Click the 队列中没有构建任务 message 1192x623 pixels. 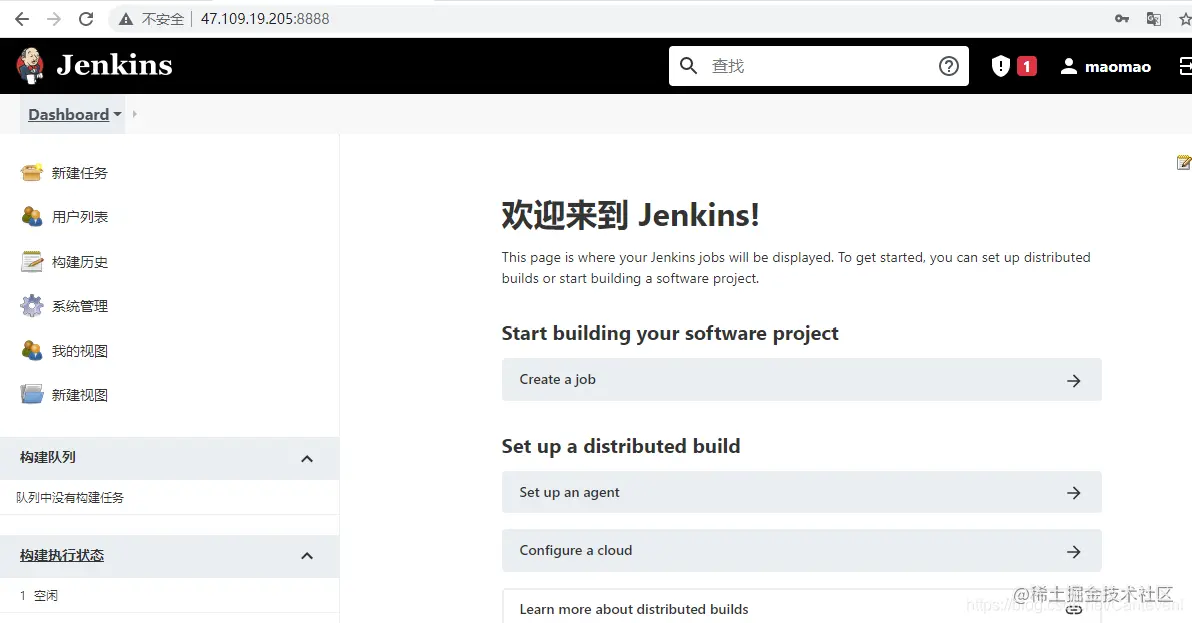click(x=70, y=498)
